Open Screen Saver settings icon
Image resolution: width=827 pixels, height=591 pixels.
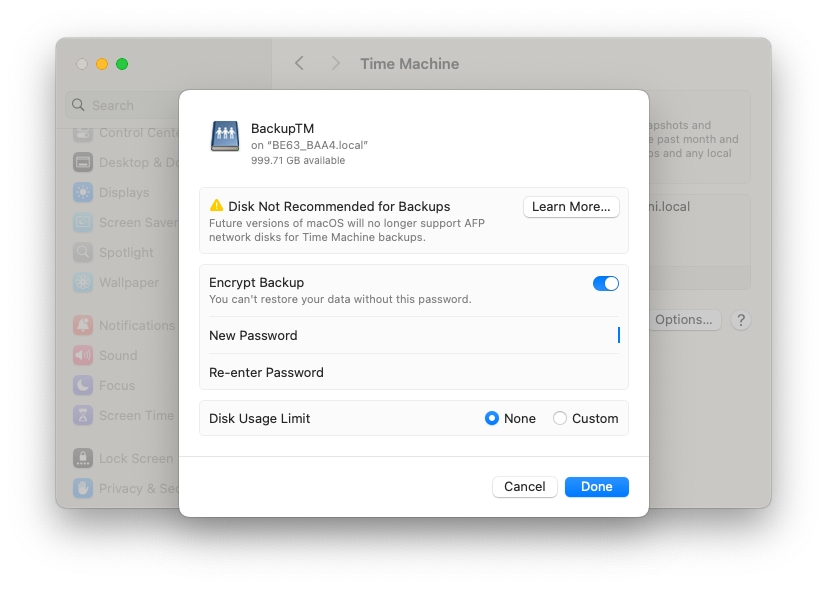(83, 222)
